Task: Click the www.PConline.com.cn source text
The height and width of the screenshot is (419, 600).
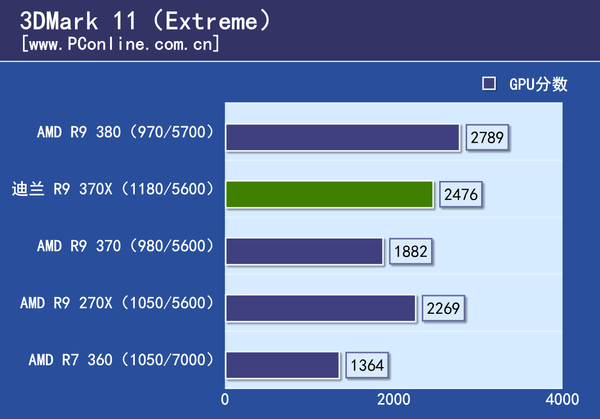Action: (x=121, y=44)
